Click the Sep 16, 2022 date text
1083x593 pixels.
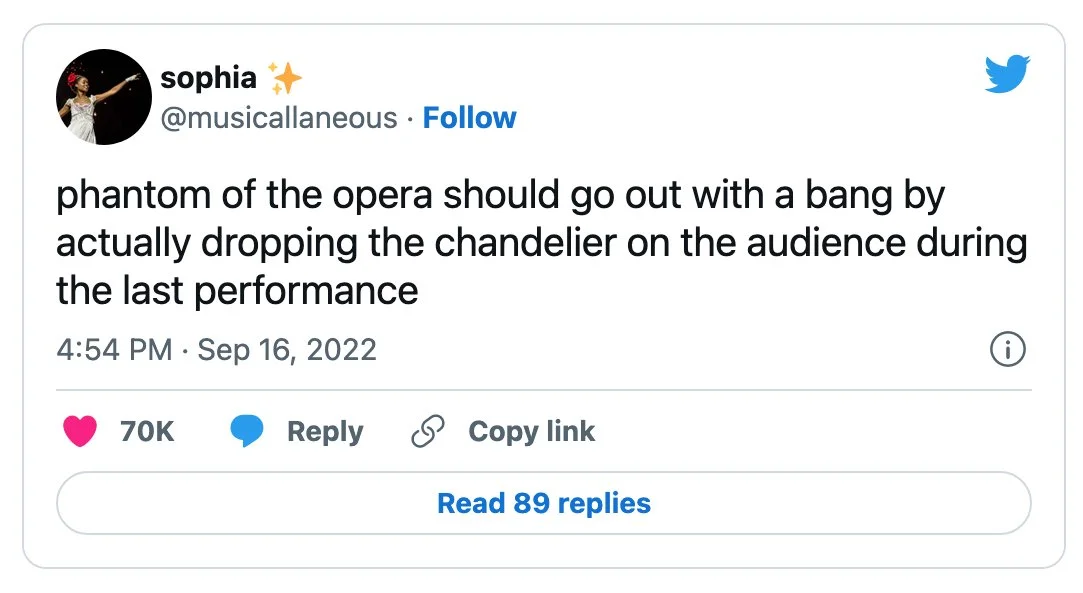click(x=287, y=349)
